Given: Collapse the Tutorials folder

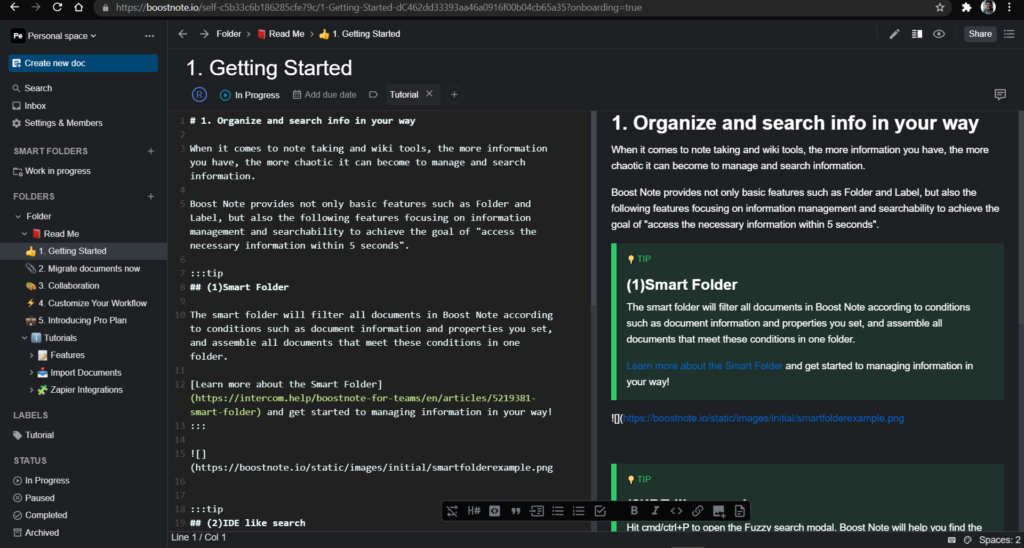Looking at the screenshot, I should [24, 338].
